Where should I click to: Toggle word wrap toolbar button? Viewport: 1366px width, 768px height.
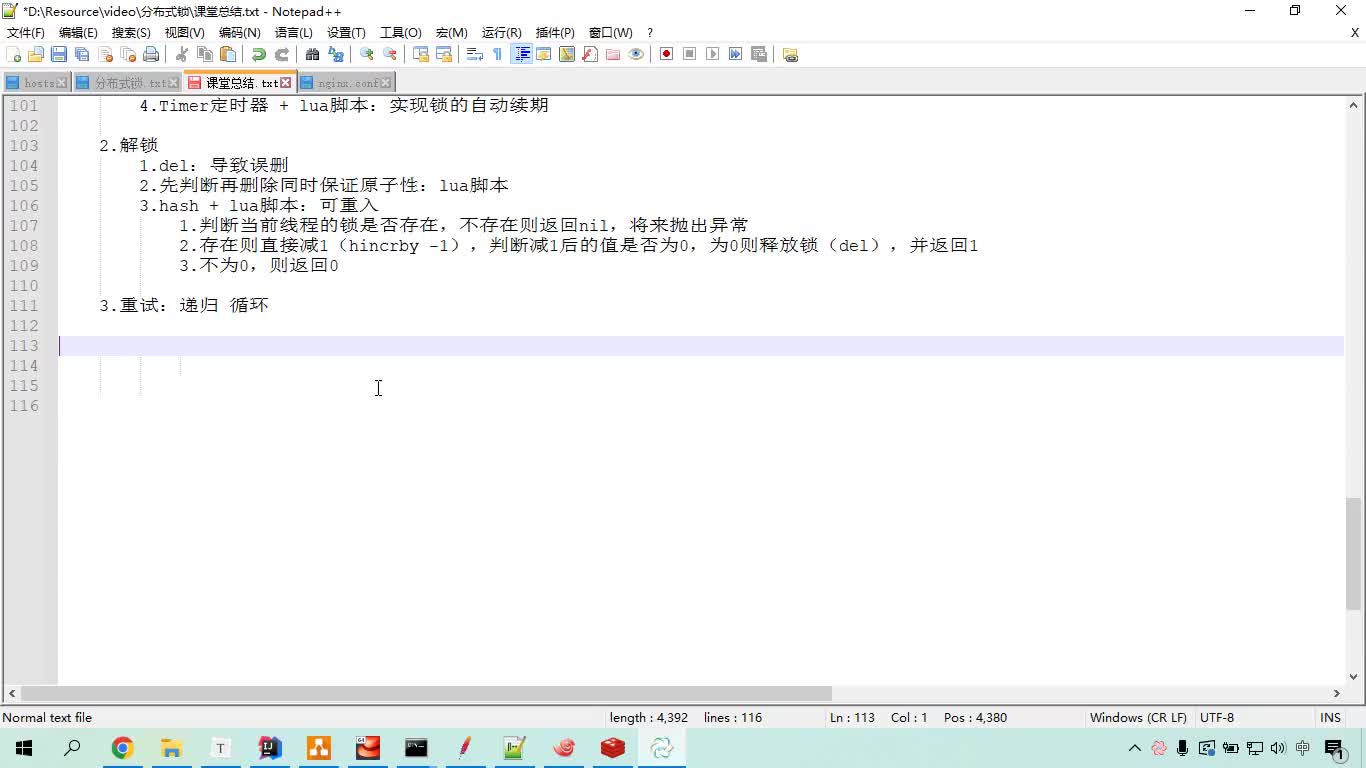point(475,54)
